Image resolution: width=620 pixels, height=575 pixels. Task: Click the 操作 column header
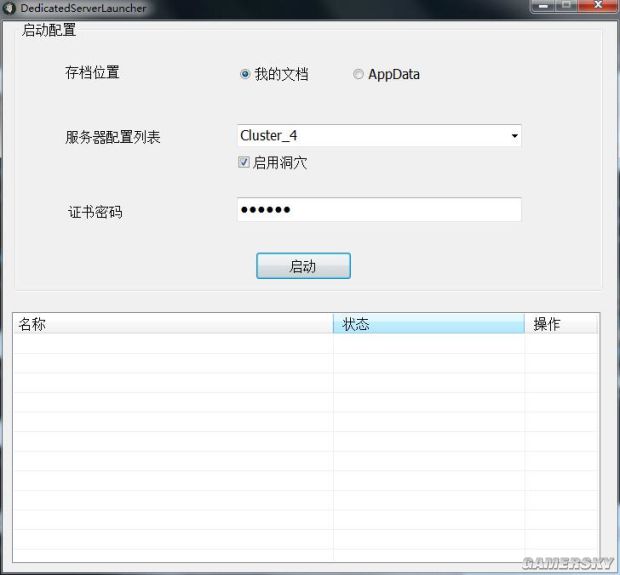(x=560, y=324)
